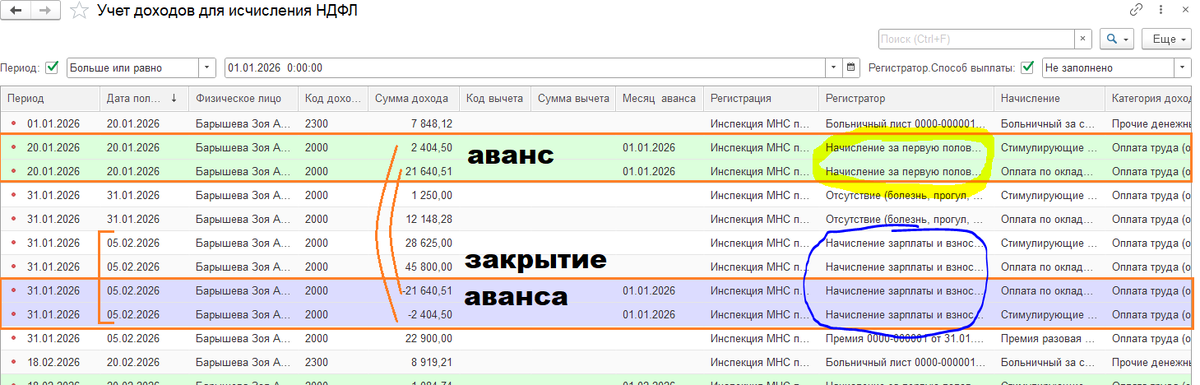The width and height of the screenshot is (1200, 385).
Task: Select the negative amount -21 640,51 cell
Action: coord(413,291)
